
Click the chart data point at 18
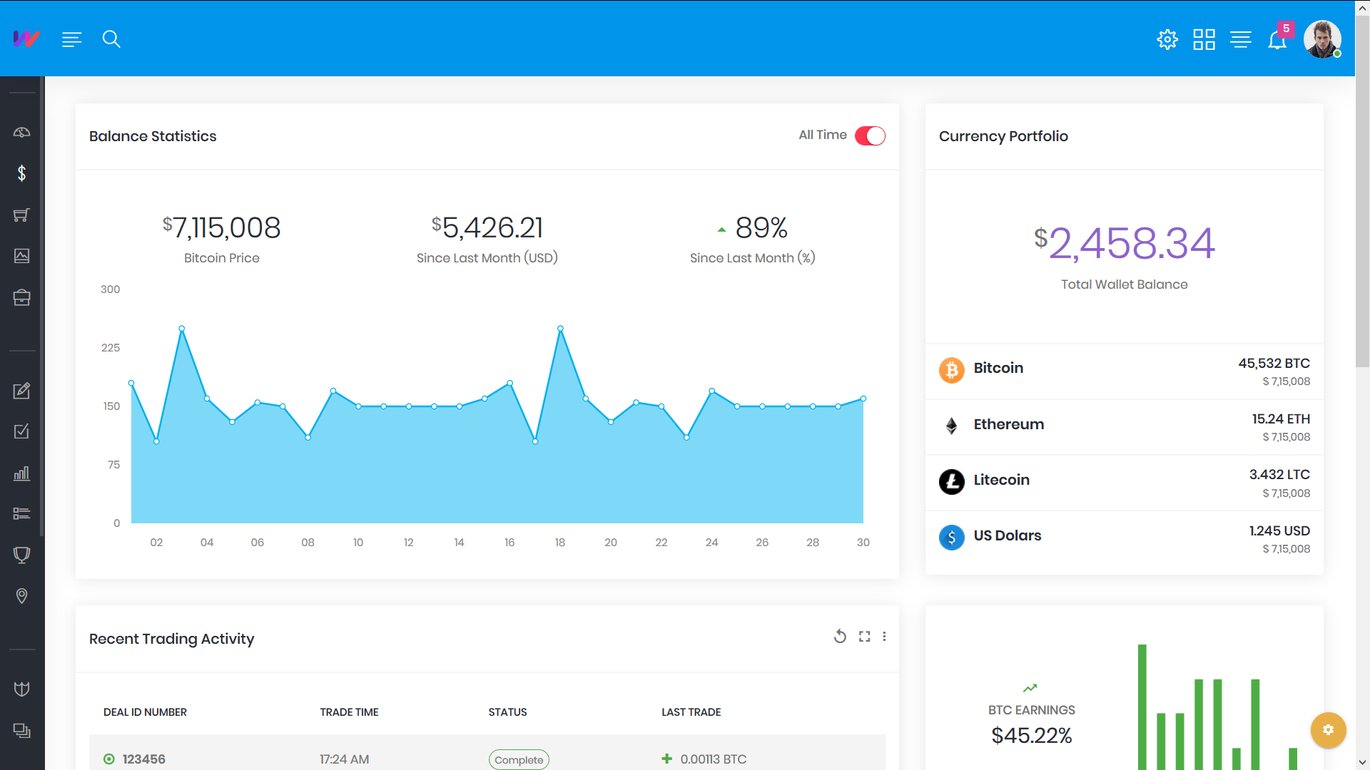560,328
